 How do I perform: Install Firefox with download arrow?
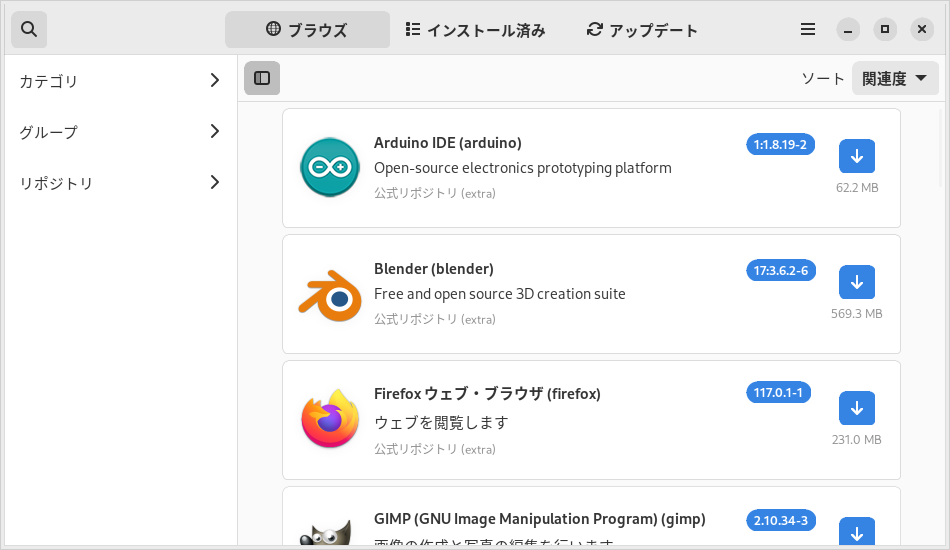point(857,408)
